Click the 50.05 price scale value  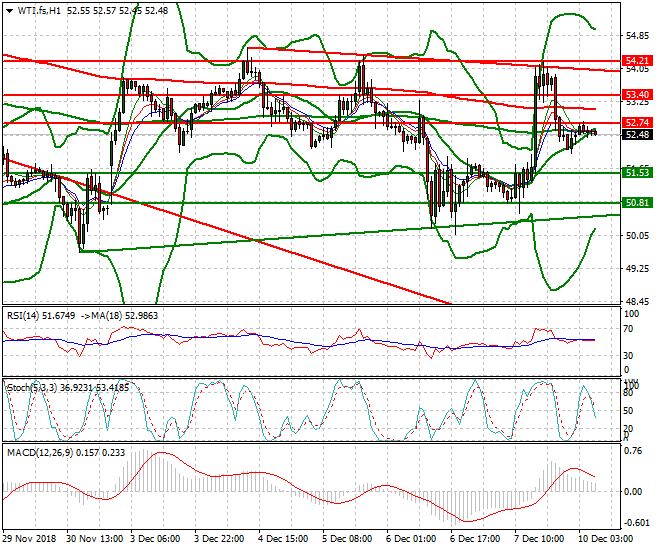(638, 236)
